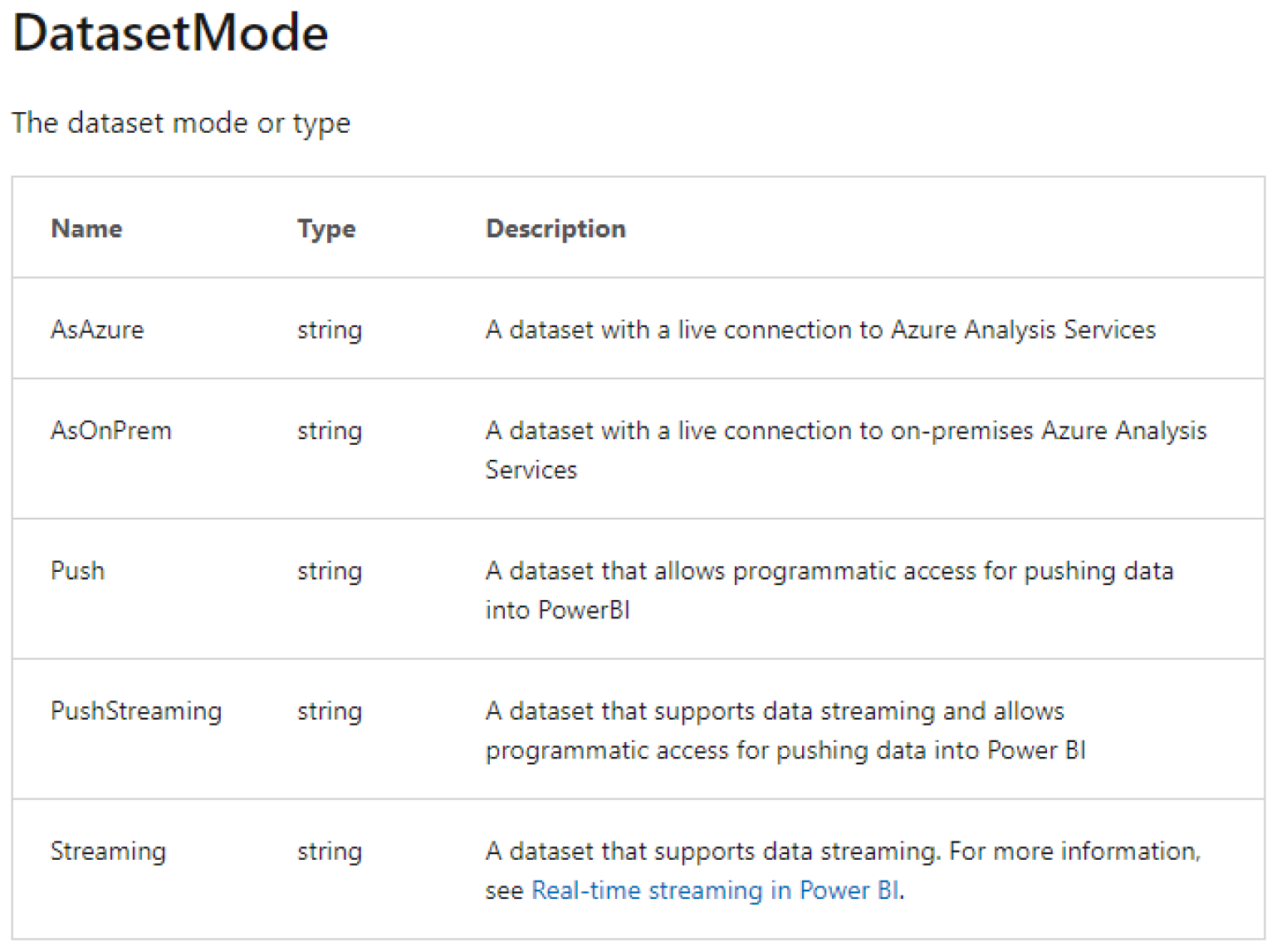Open the Real-time streaming in Power BI link
The height and width of the screenshot is (952, 1277).
tap(715, 891)
